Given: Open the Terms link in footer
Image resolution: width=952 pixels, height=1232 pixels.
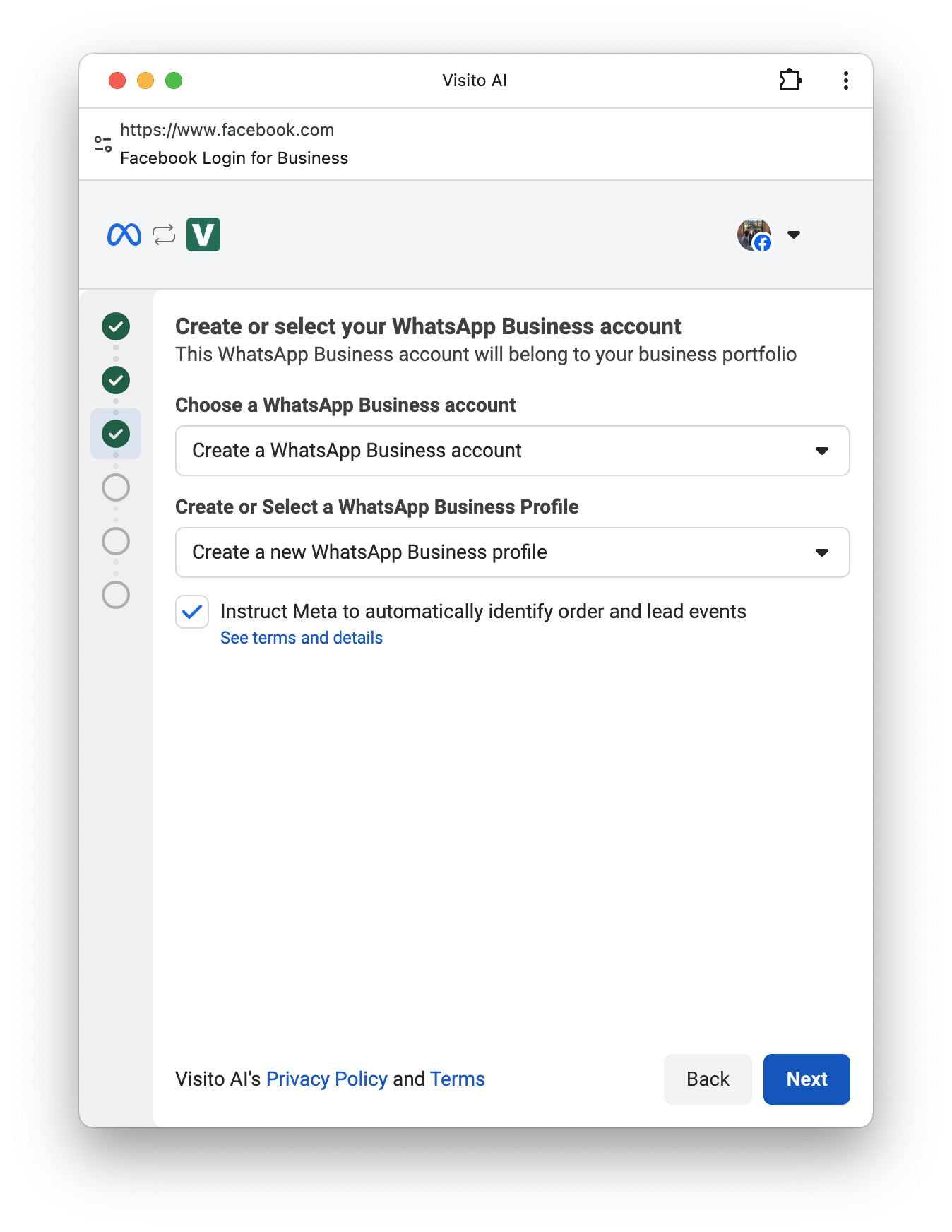Looking at the screenshot, I should pos(458,1079).
